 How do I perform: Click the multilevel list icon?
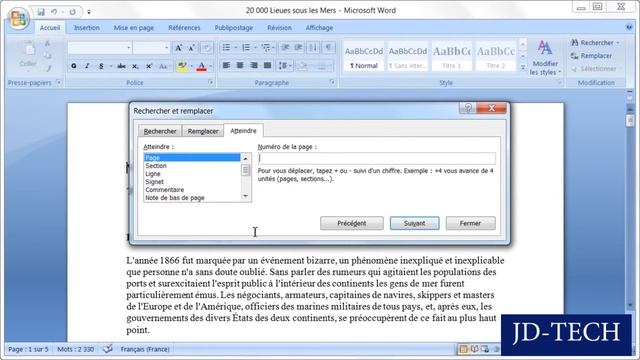point(266,48)
